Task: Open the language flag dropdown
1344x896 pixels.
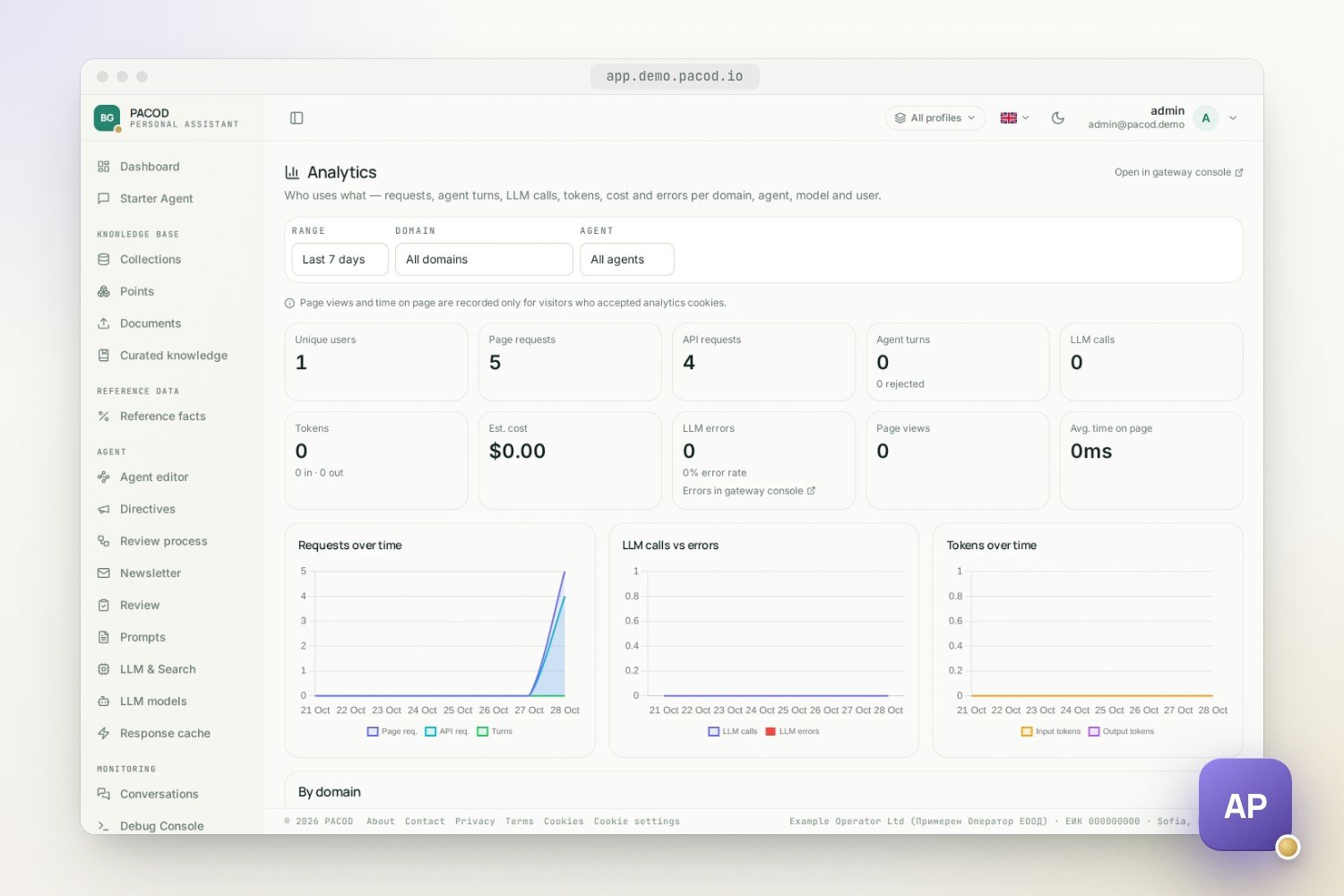Action: (x=1014, y=118)
